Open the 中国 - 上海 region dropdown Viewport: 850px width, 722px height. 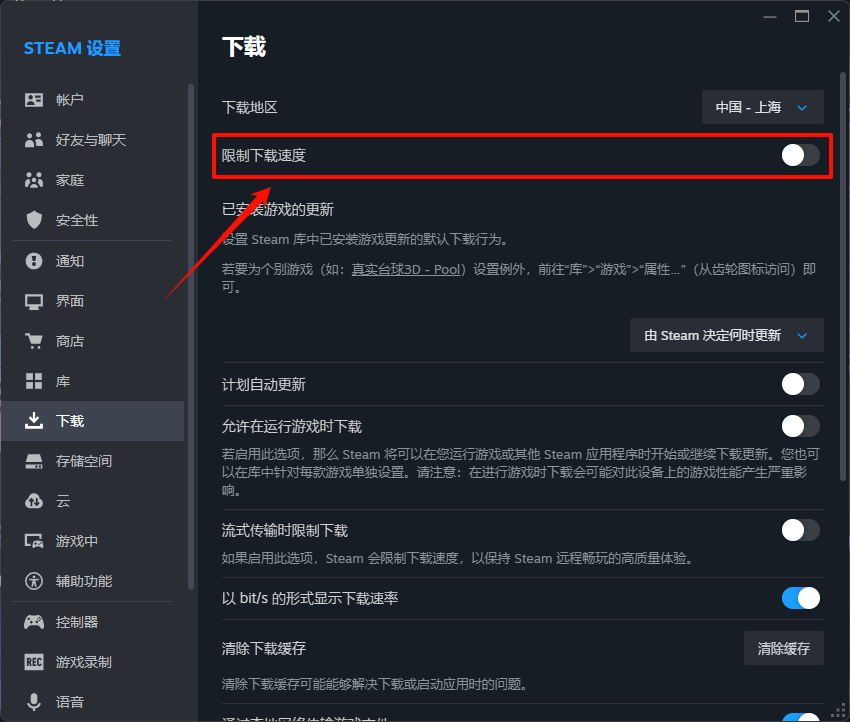coord(763,107)
